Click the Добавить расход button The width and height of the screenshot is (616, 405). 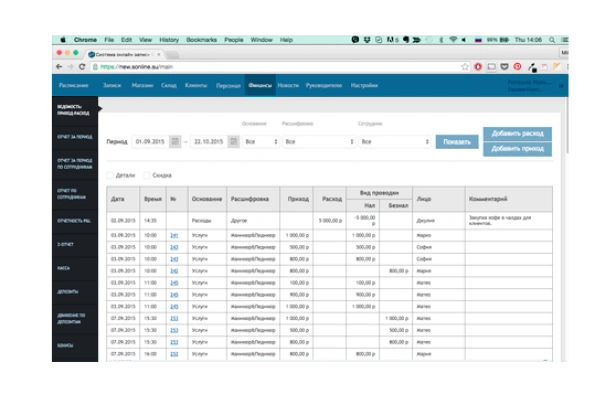[516, 134]
